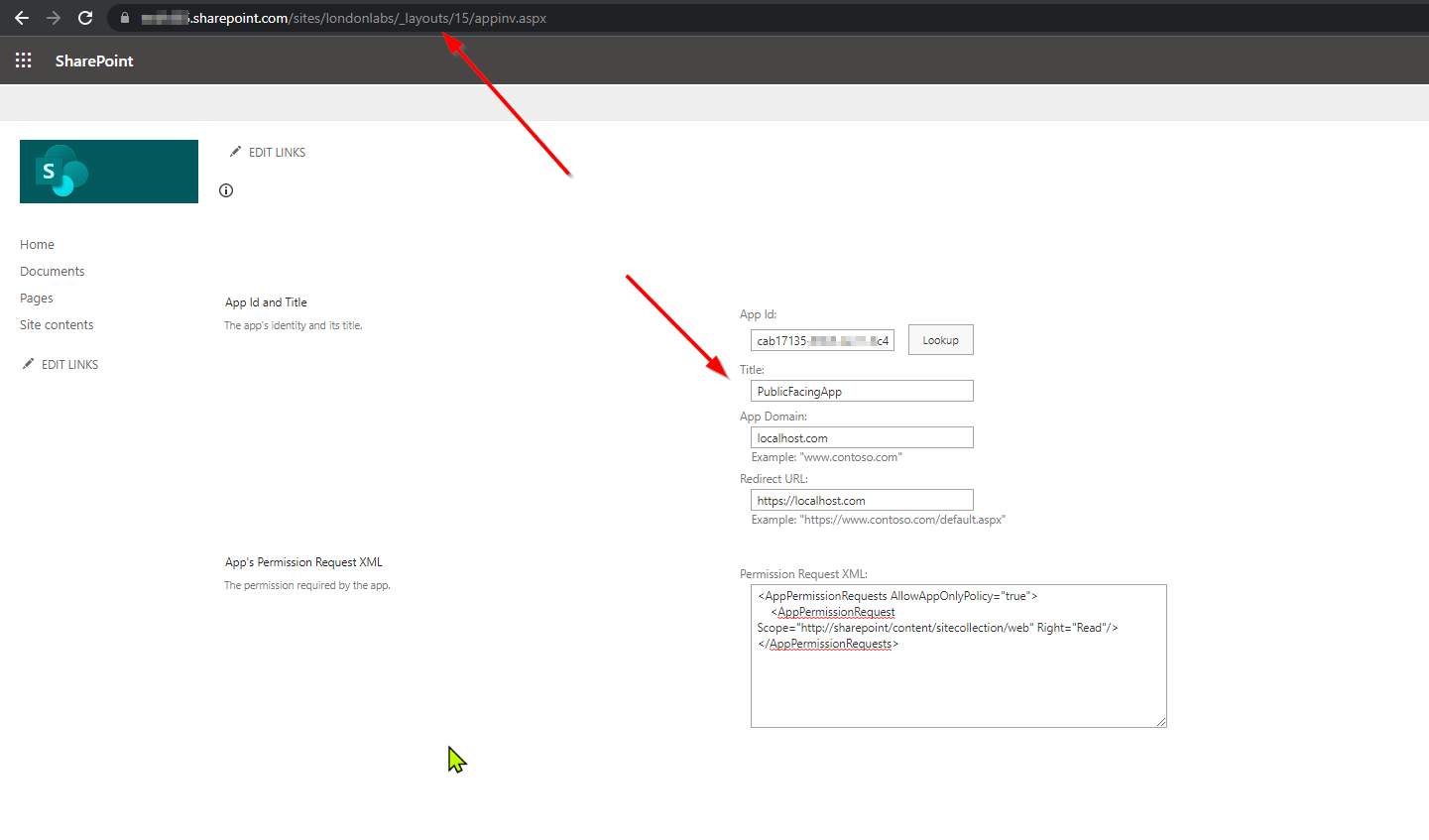Focus the App Domain field
This screenshot has width=1429, height=840.
click(862, 437)
